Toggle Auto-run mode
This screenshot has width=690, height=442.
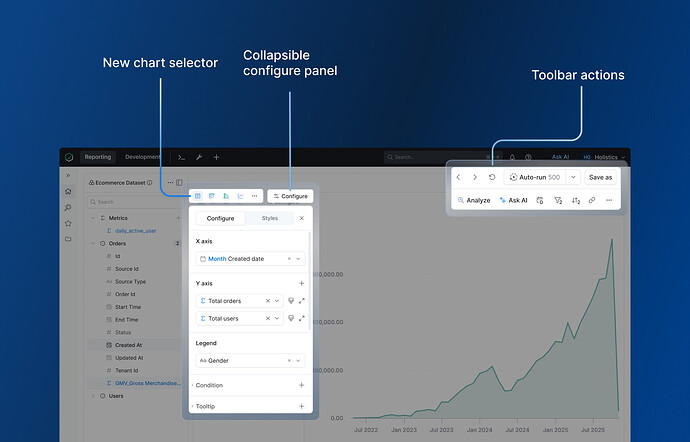click(x=534, y=177)
